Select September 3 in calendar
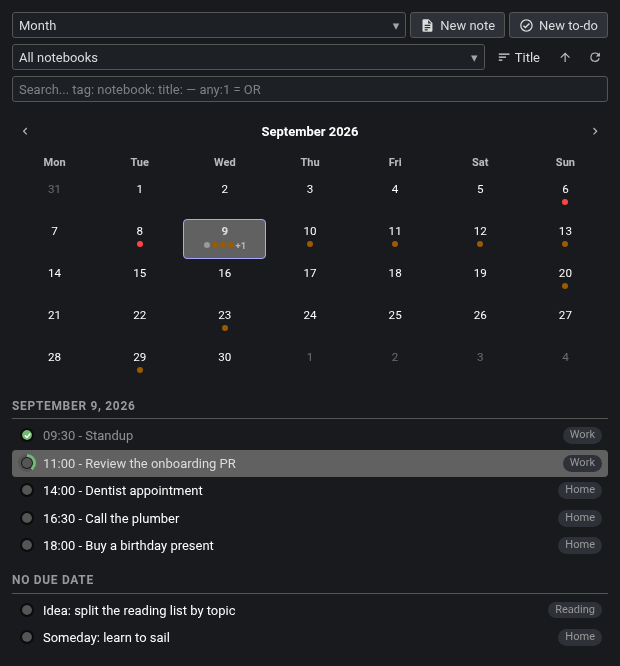The height and width of the screenshot is (666, 620). [310, 197]
